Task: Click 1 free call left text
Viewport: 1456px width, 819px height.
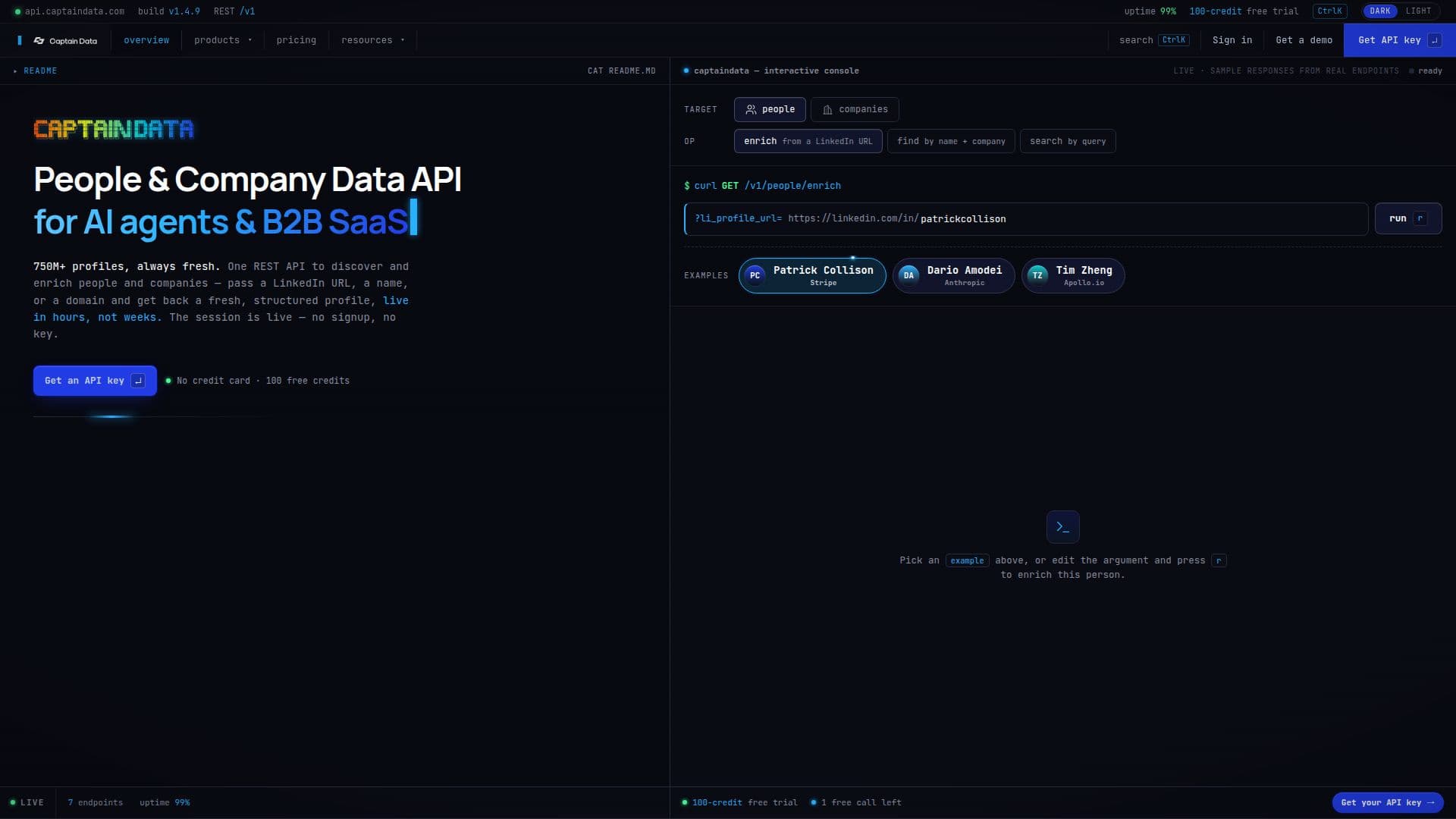Action: point(861,802)
